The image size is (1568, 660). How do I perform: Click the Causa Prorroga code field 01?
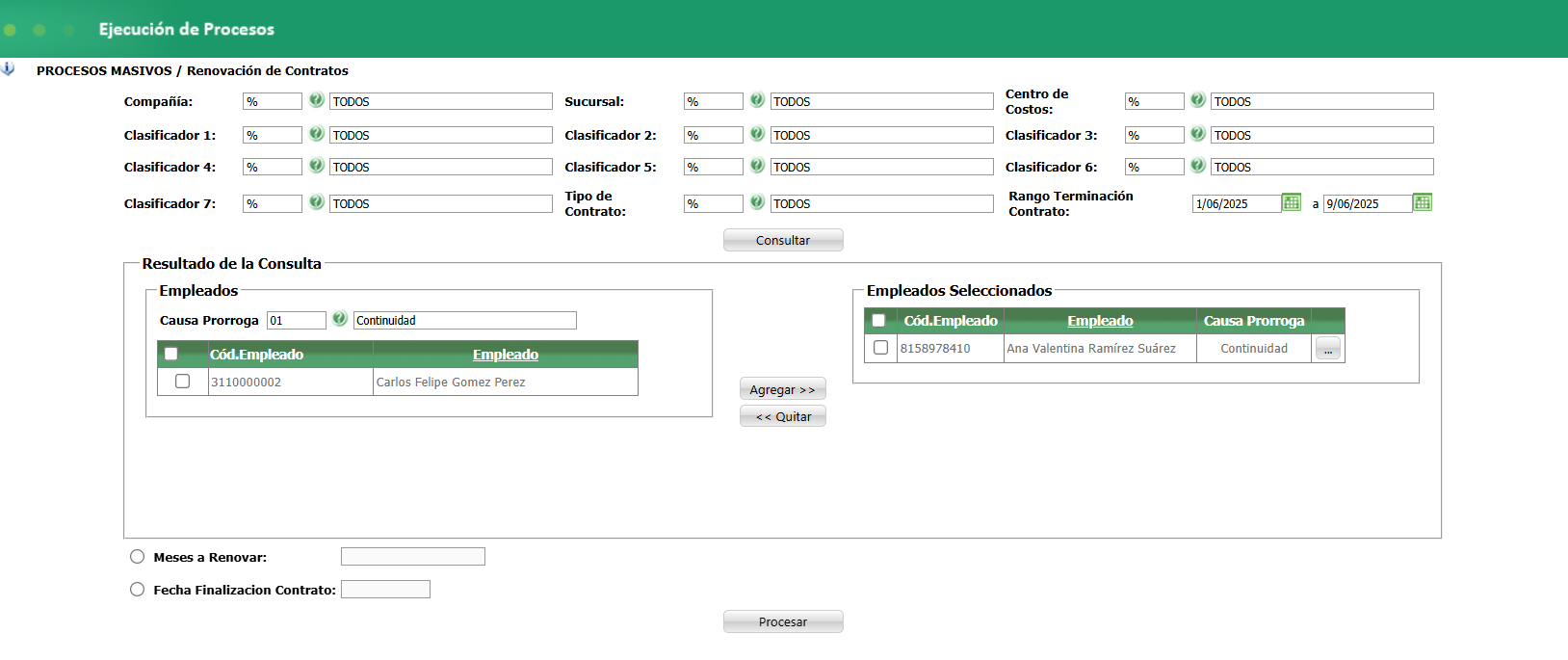coord(297,320)
